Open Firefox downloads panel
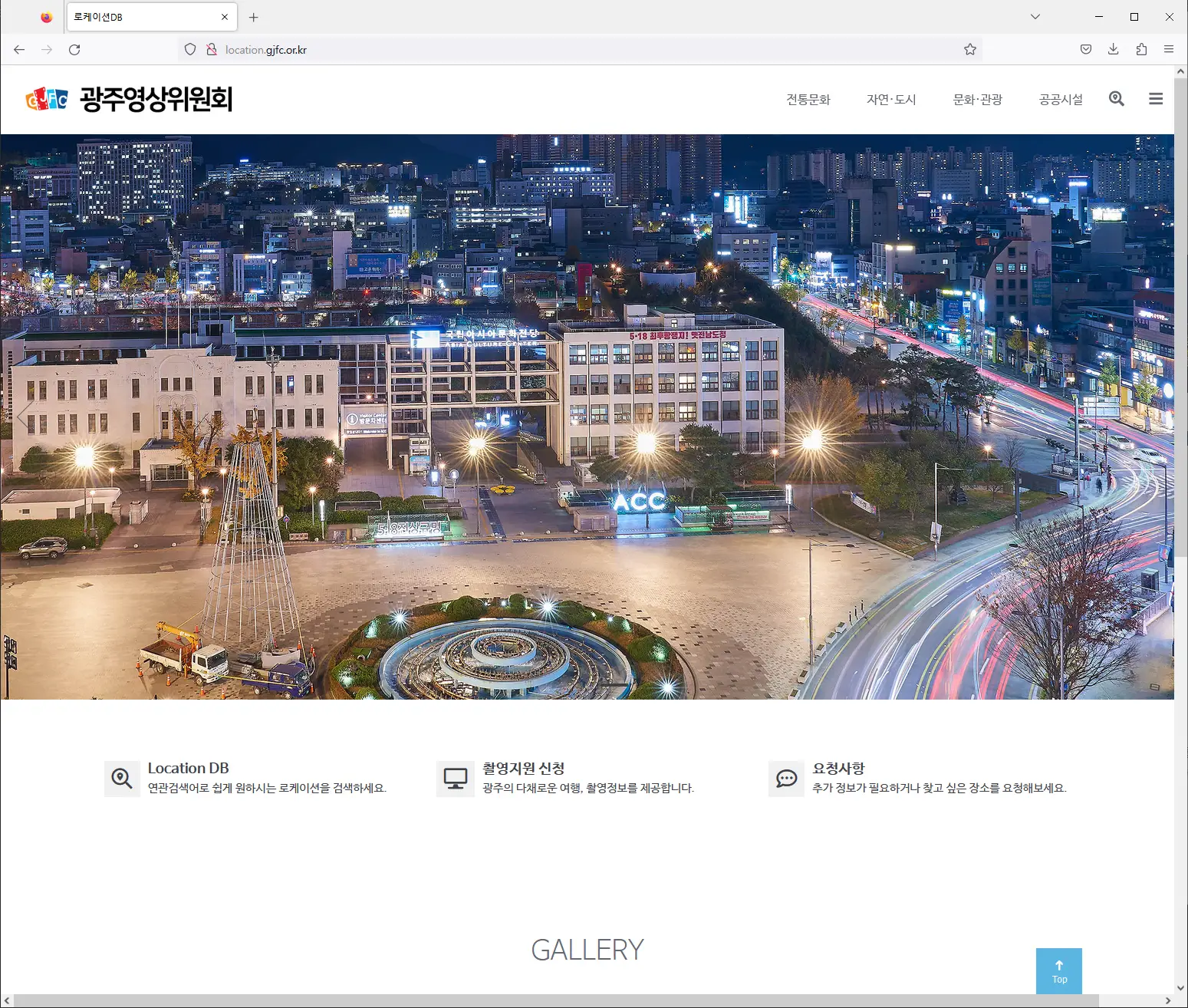The height and width of the screenshot is (1008, 1188). (x=1113, y=50)
